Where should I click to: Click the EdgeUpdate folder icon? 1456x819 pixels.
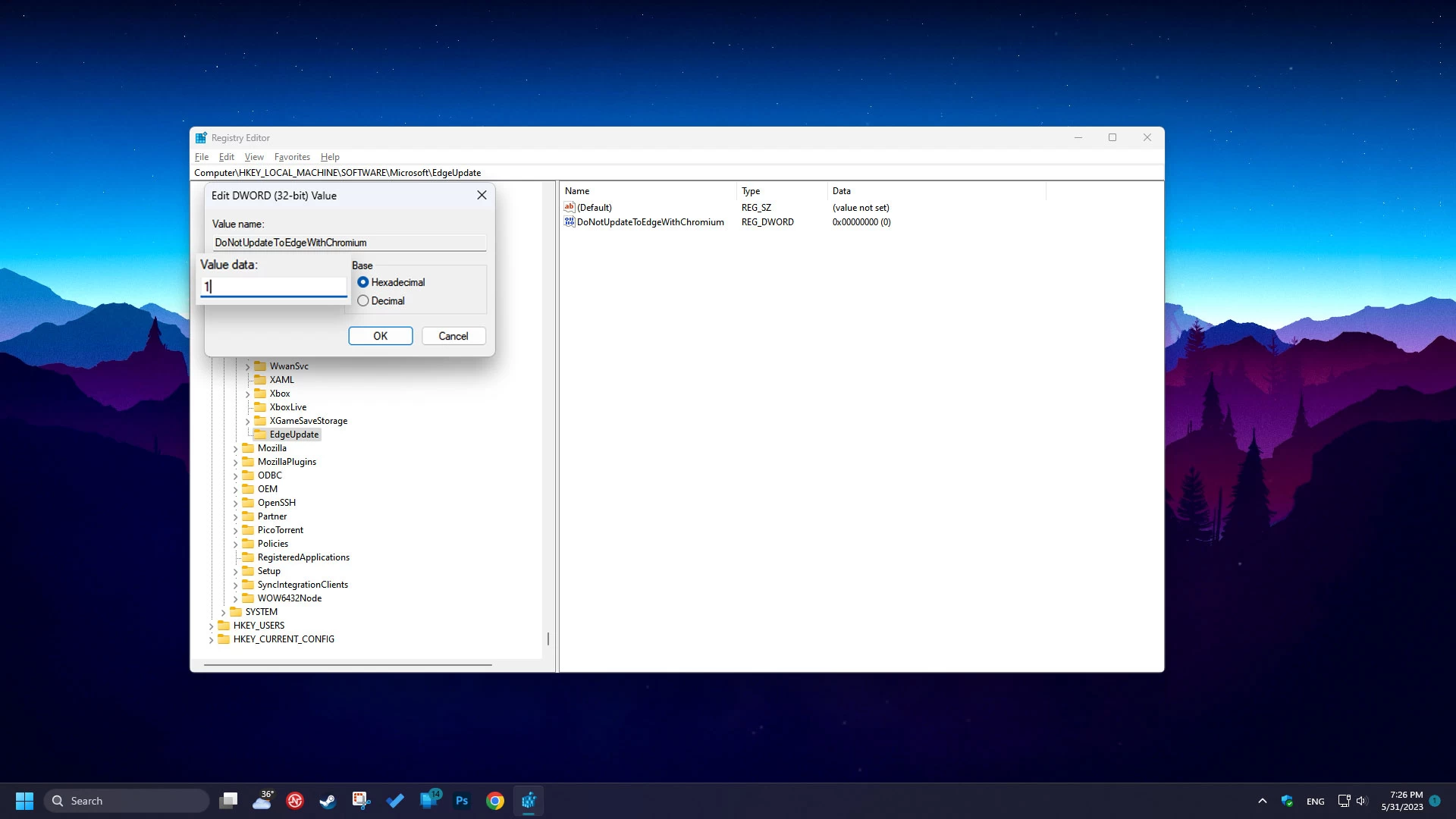(x=260, y=435)
